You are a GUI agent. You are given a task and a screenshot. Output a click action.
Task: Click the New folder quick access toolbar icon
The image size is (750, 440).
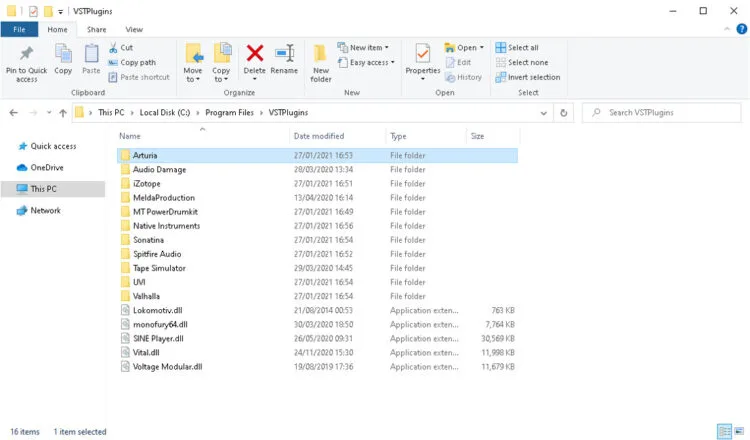(48, 11)
